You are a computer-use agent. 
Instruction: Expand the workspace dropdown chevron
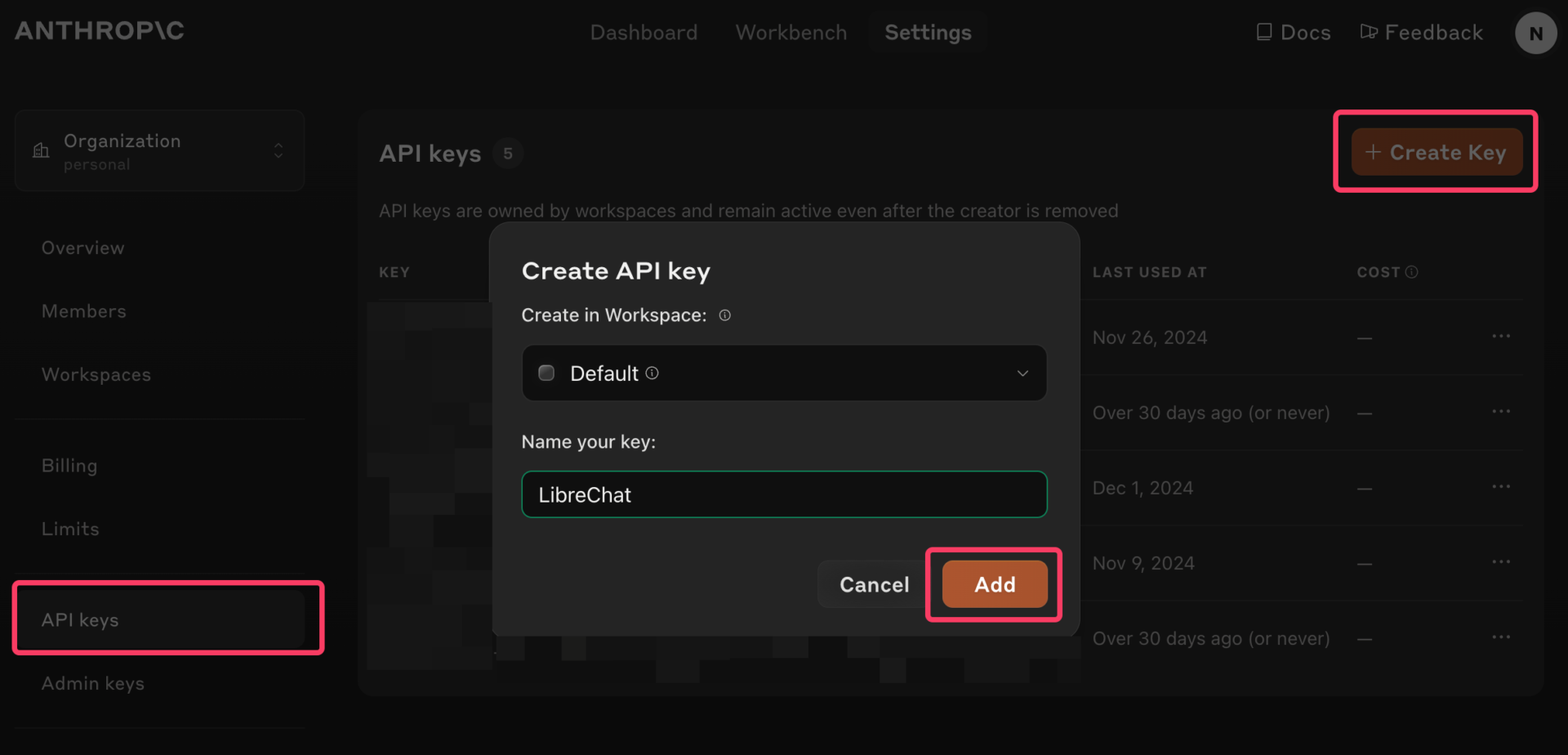(x=1022, y=373)
